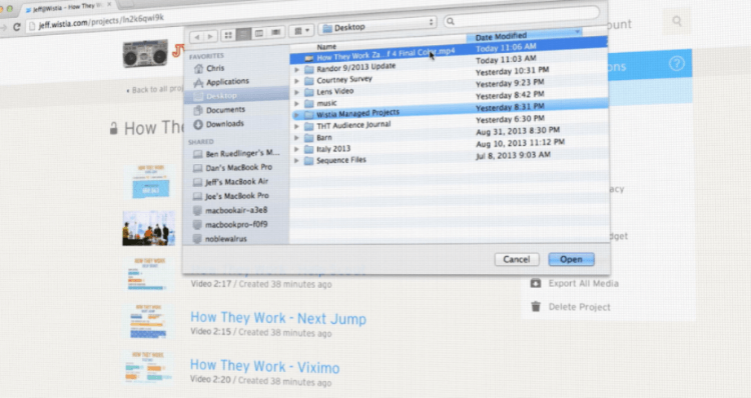This screenshot has width=751, height=398.
Task: Select THT Audience Journal folder name
Action: pos(353,125)
